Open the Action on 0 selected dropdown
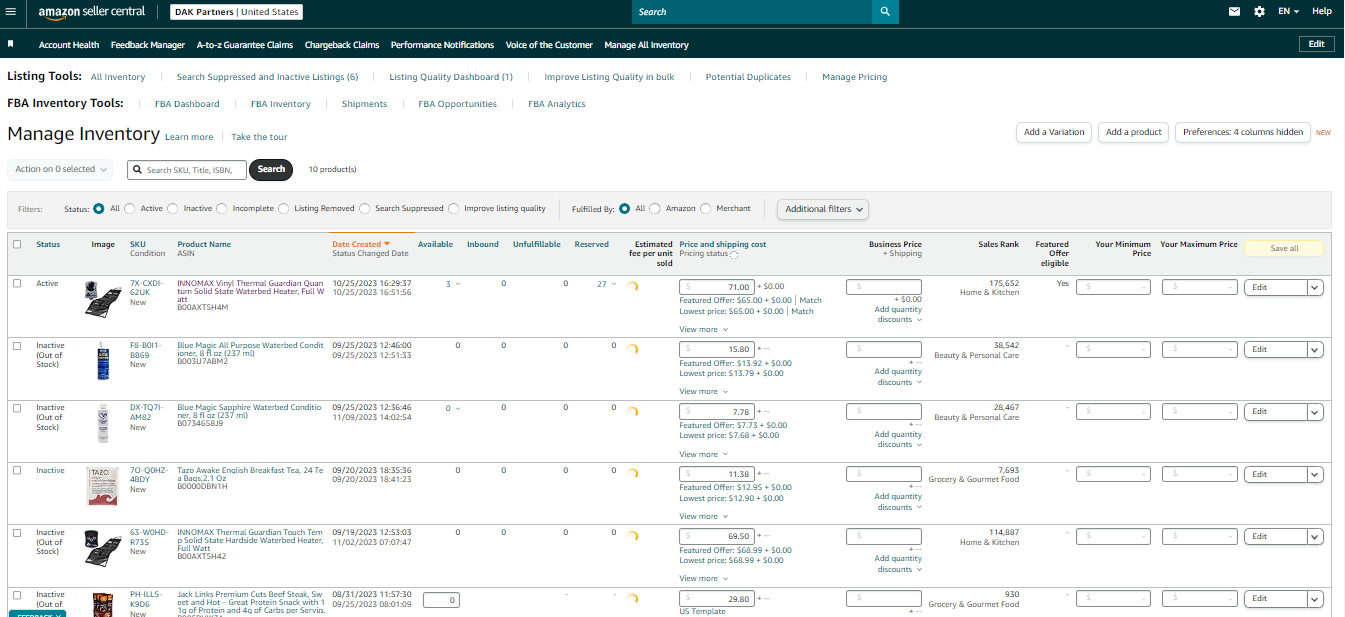 [x=61, y=169]
